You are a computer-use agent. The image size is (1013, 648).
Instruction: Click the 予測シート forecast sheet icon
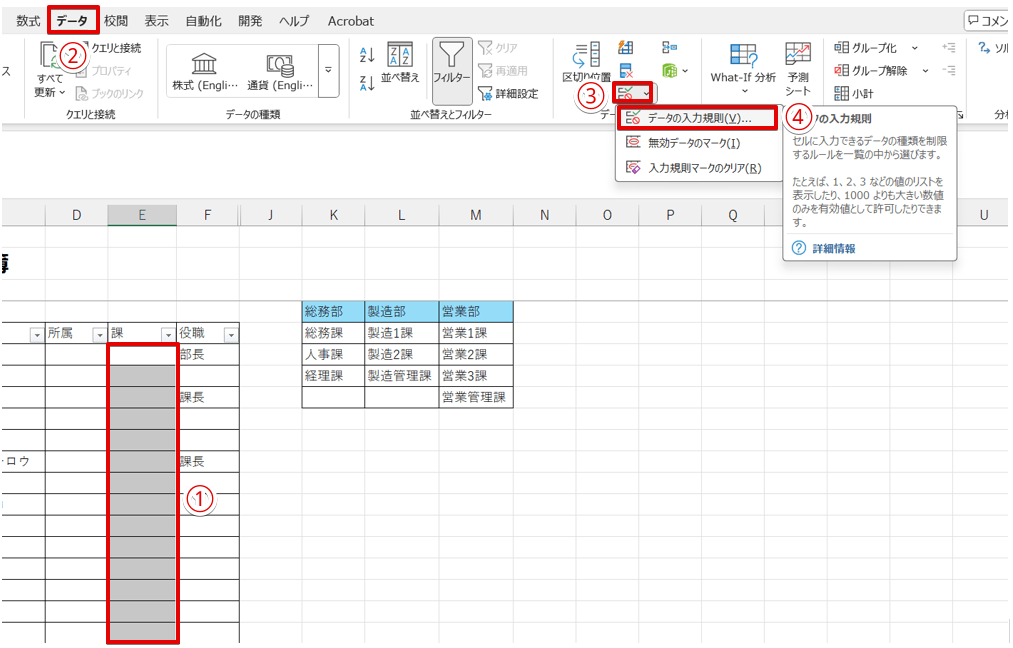(x=797, y=66)
